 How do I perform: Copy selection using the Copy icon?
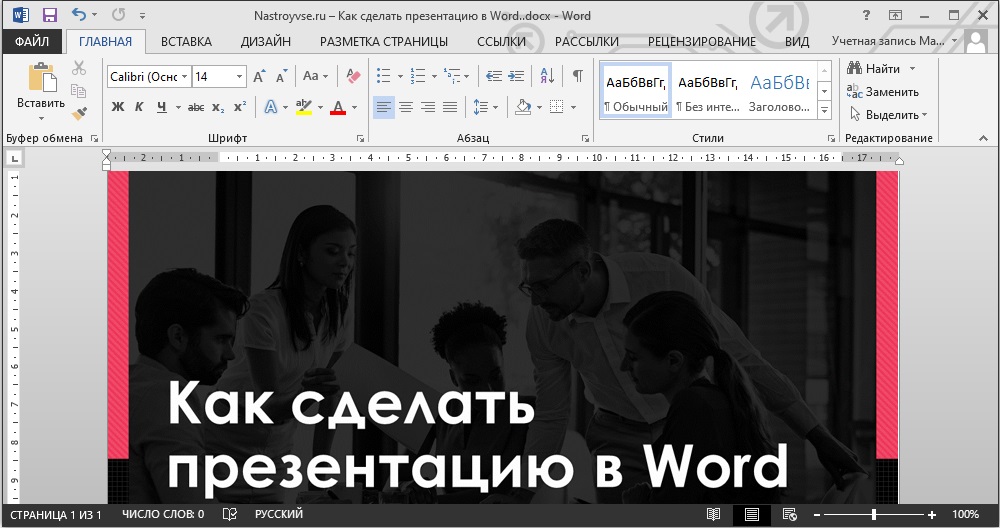[79, 91]
